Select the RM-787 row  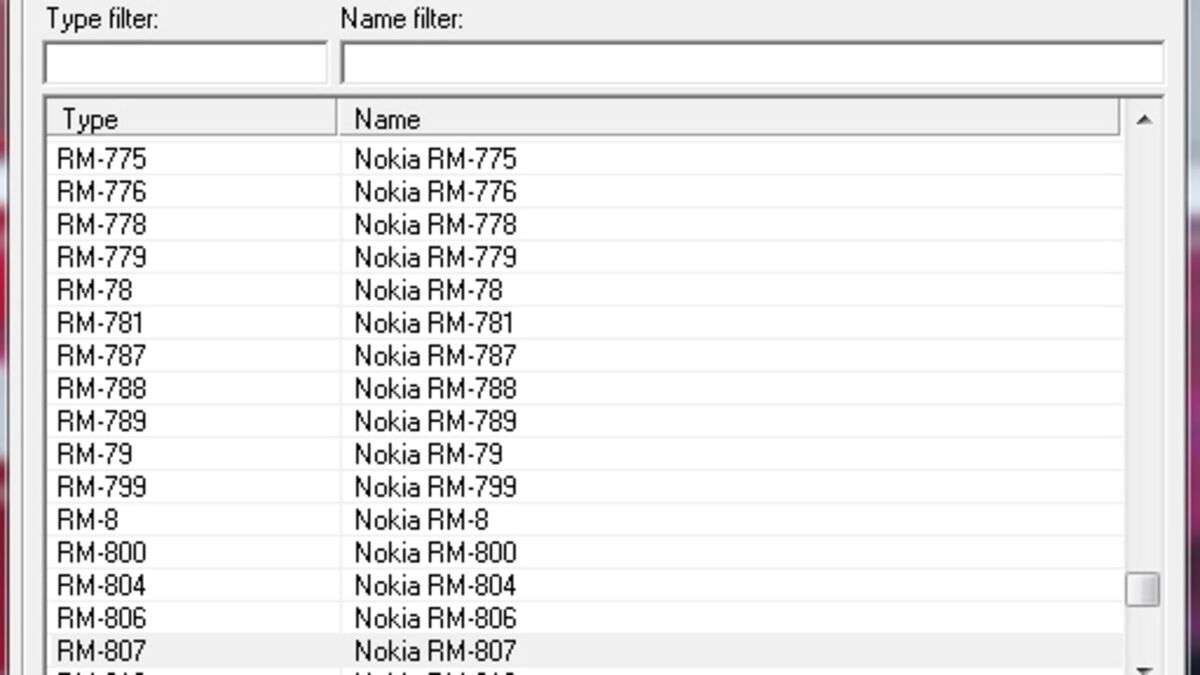(102, 356)
